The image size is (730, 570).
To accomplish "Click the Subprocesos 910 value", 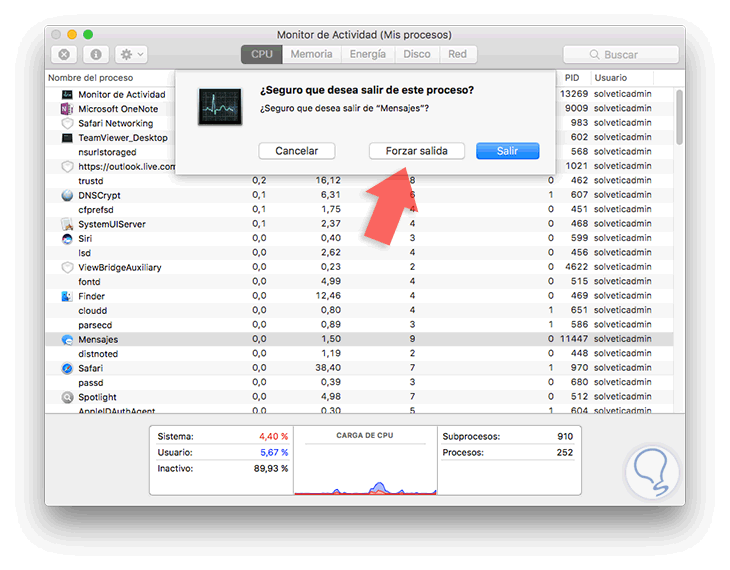I will point(565,436).
